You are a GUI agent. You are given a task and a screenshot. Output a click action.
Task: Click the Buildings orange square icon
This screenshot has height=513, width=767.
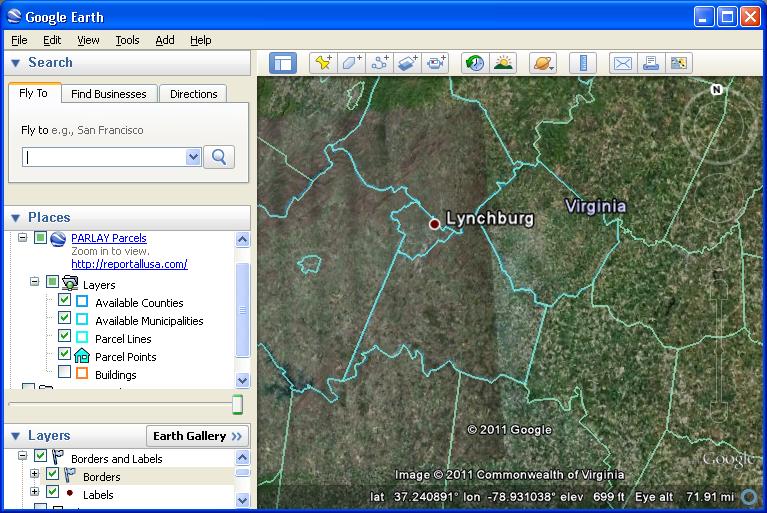[82, 373]
